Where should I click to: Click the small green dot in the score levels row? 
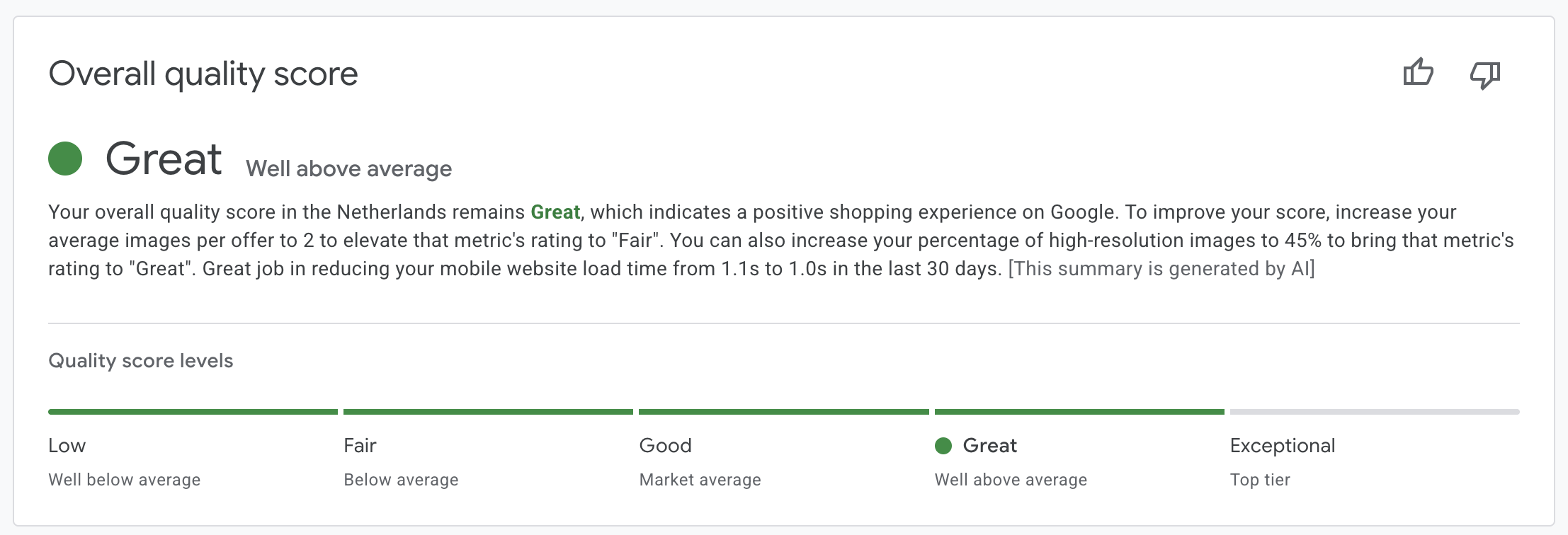click(943, 446)
